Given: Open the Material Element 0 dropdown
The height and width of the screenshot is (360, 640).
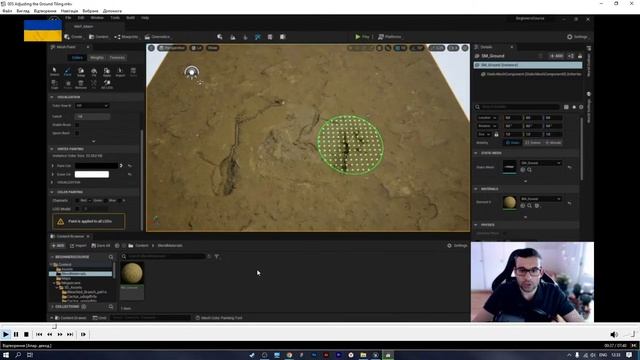Looking at the screenshot, I should coord(540,199).
